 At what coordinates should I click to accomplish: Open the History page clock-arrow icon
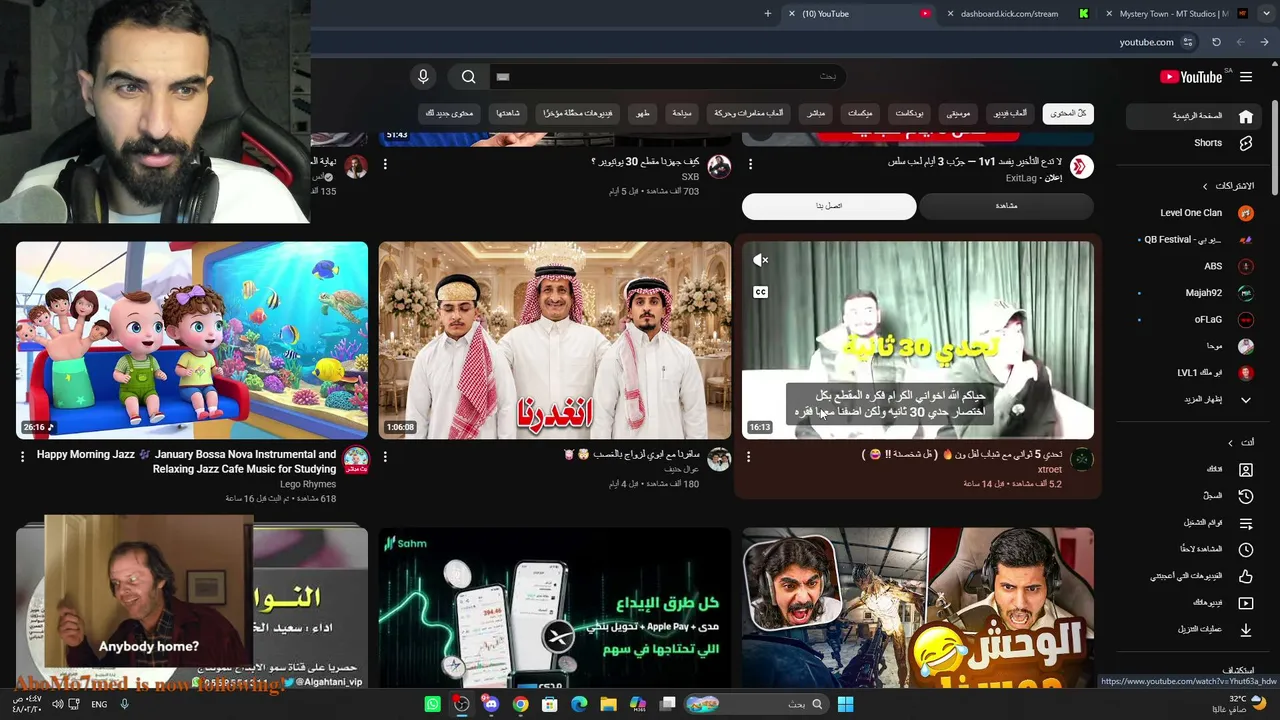click(1246, 496)
